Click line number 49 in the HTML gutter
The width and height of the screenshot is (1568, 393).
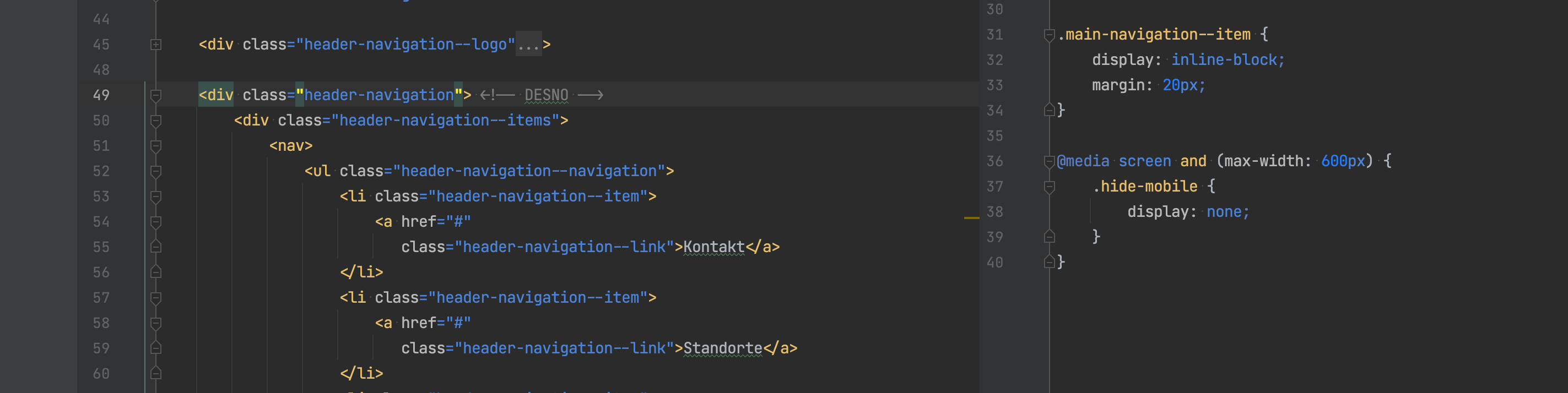[x=101, y=96]
